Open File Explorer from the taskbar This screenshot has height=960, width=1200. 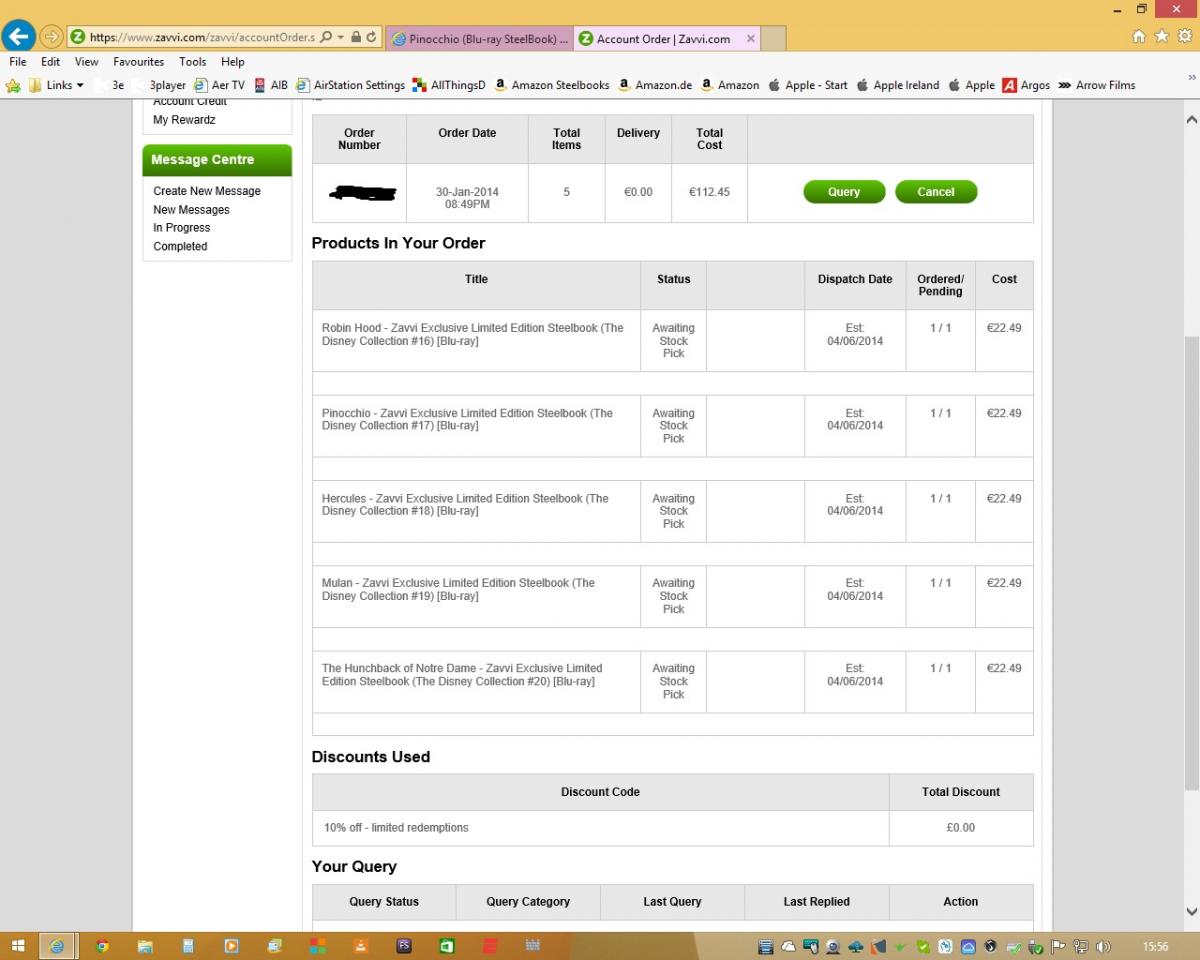coord(144,946)
